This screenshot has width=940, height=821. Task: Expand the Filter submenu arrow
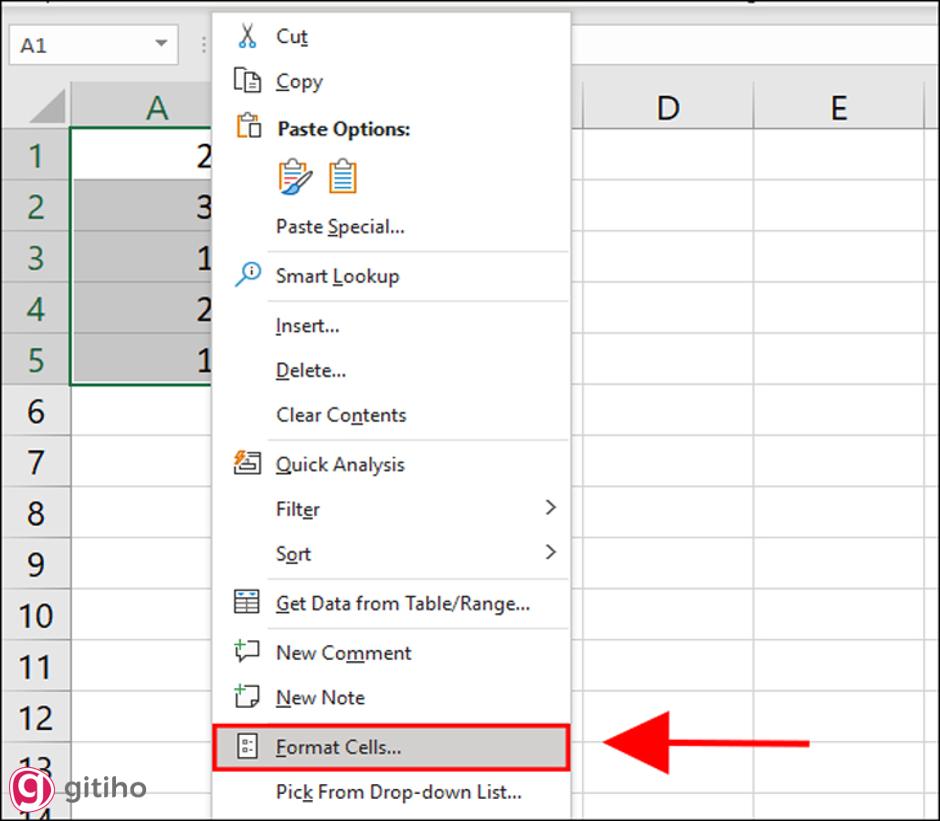click(x=550, y=508)
